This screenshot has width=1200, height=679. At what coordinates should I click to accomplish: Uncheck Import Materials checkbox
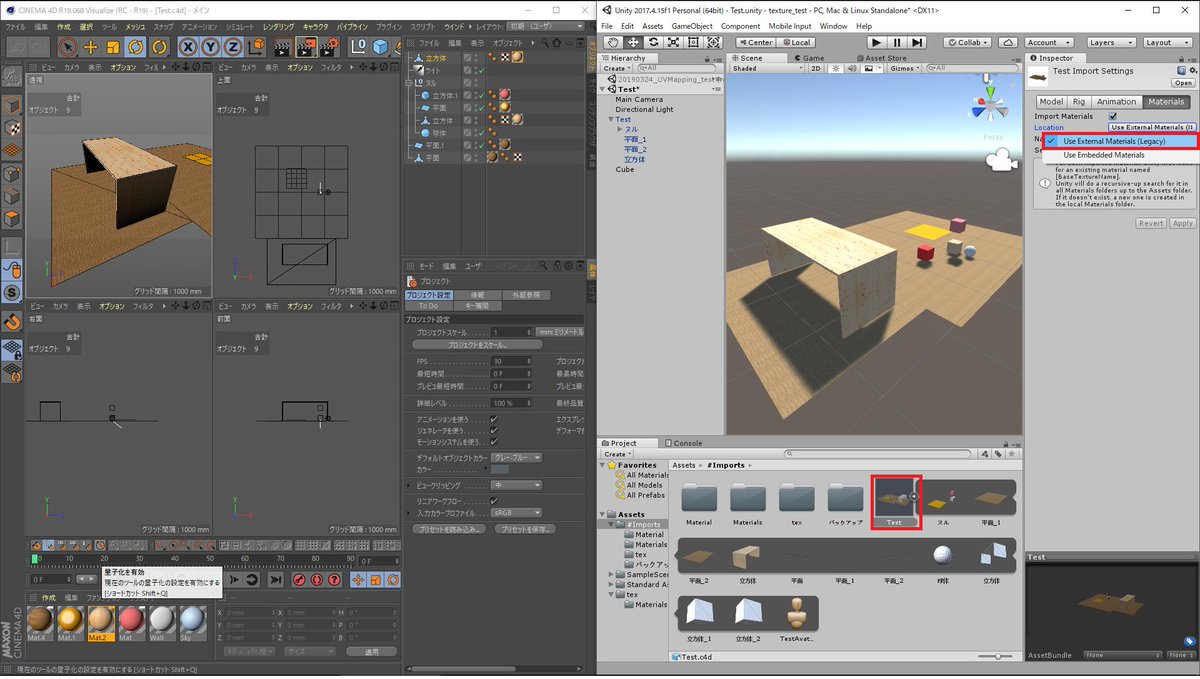pos(1113,116)
